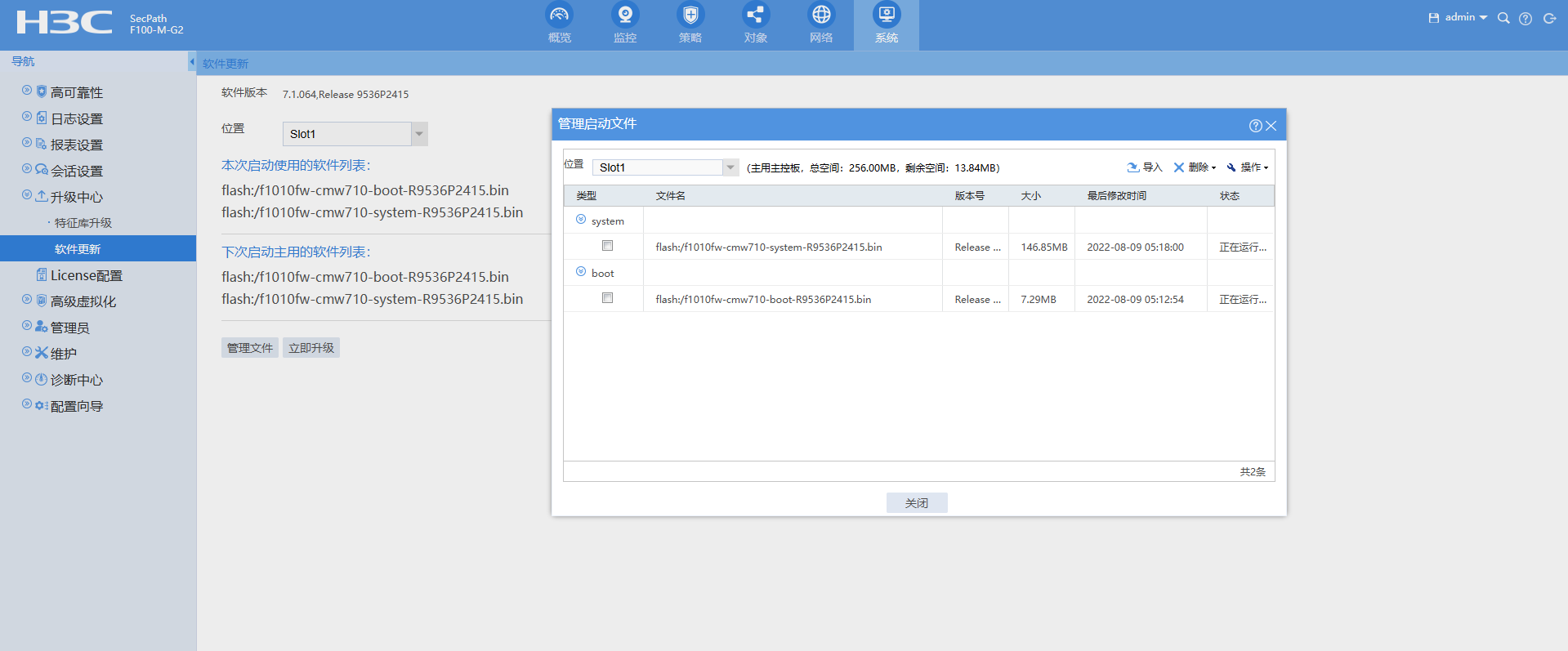The height and width of the screenshot is (651, 1568).
Task: Click the 关闭 close button
Action: pos(916,503)
